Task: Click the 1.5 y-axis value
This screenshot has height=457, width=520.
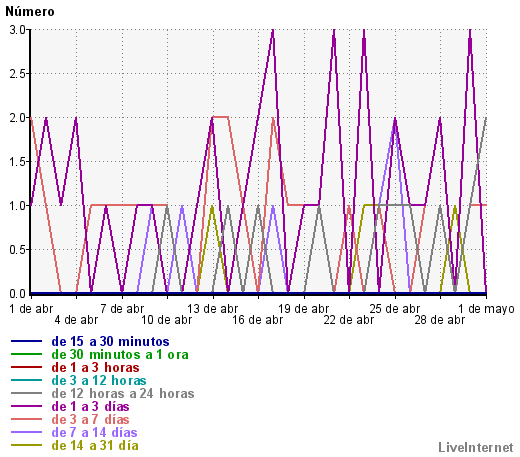Action: pyautogui.click(x=18, y=162)
